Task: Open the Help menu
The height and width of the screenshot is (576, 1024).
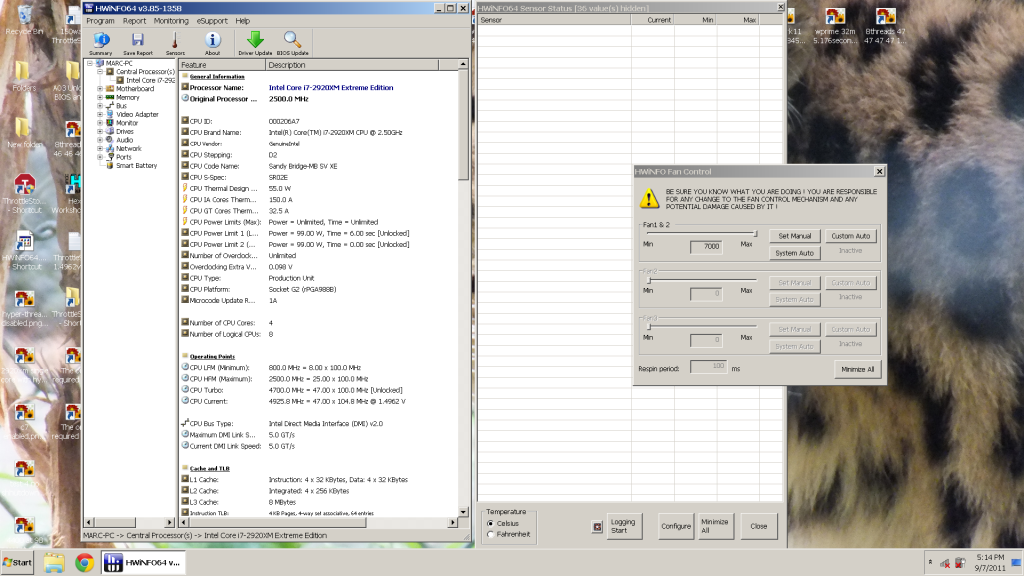Action: (243, 21)
